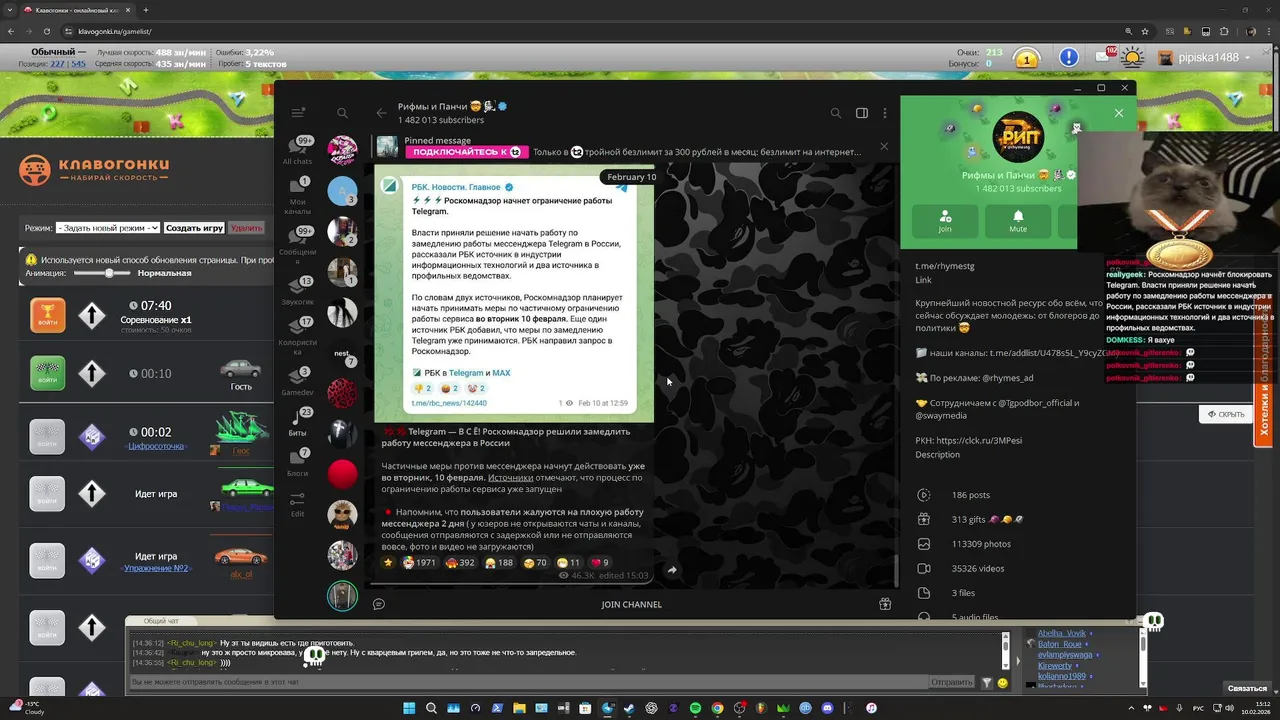Click the pinned message thumbnail image
The image size is (1280, 720).
(x=387, y=147)
